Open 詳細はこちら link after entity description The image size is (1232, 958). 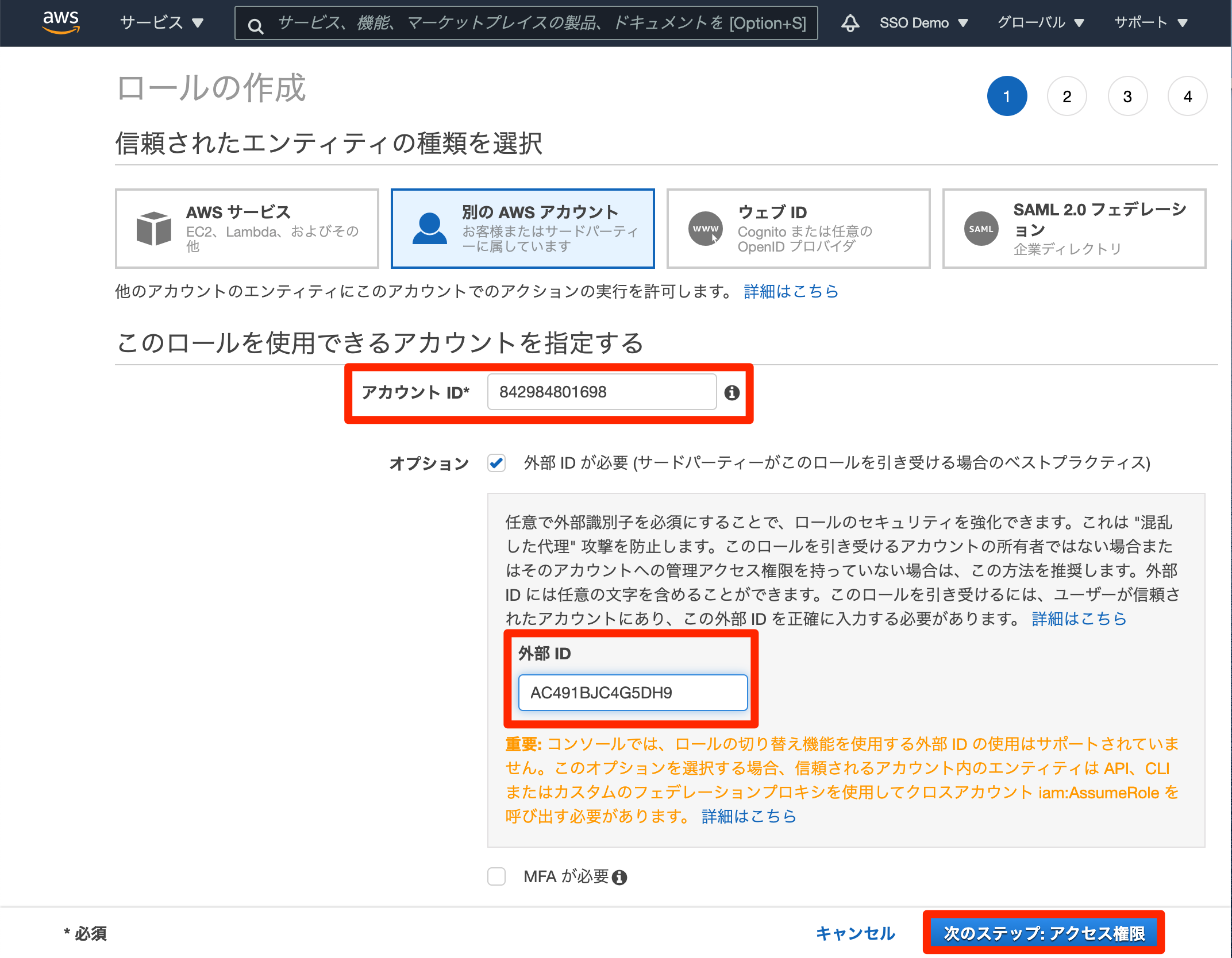(791, 292)
